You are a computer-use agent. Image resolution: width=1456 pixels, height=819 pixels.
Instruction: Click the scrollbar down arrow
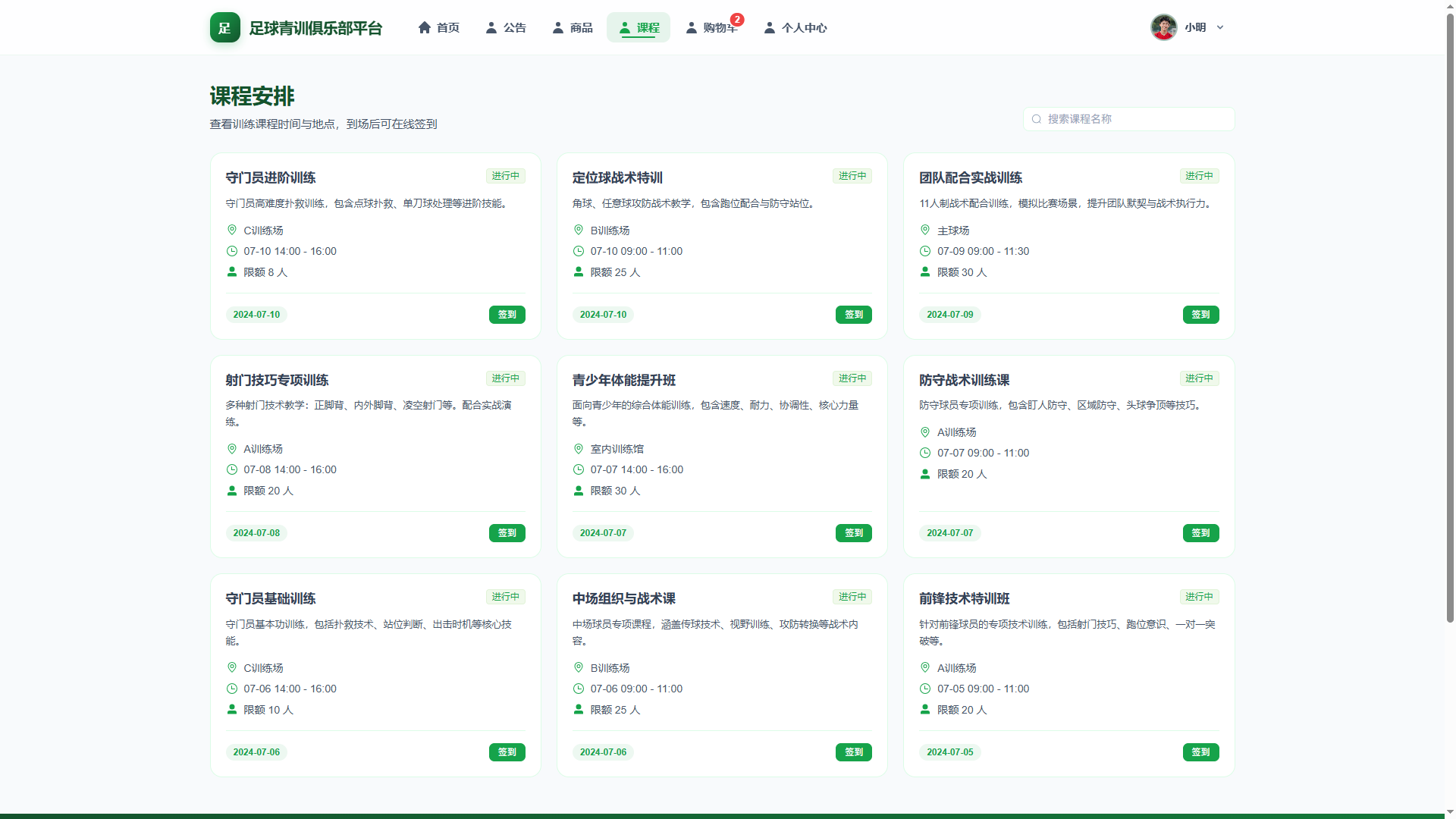tap(1450, 813)
